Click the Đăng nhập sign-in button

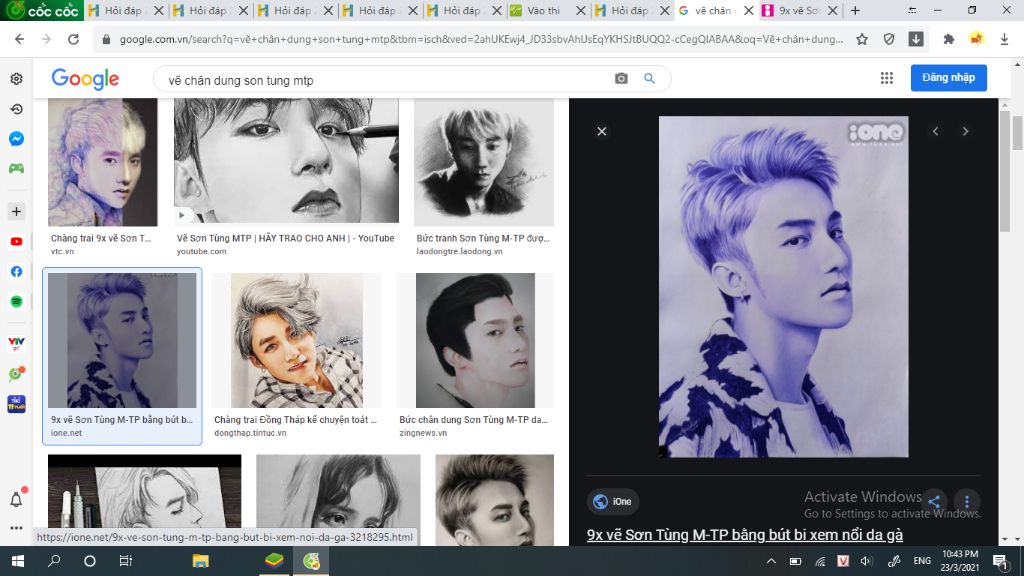tap(948, 78)
